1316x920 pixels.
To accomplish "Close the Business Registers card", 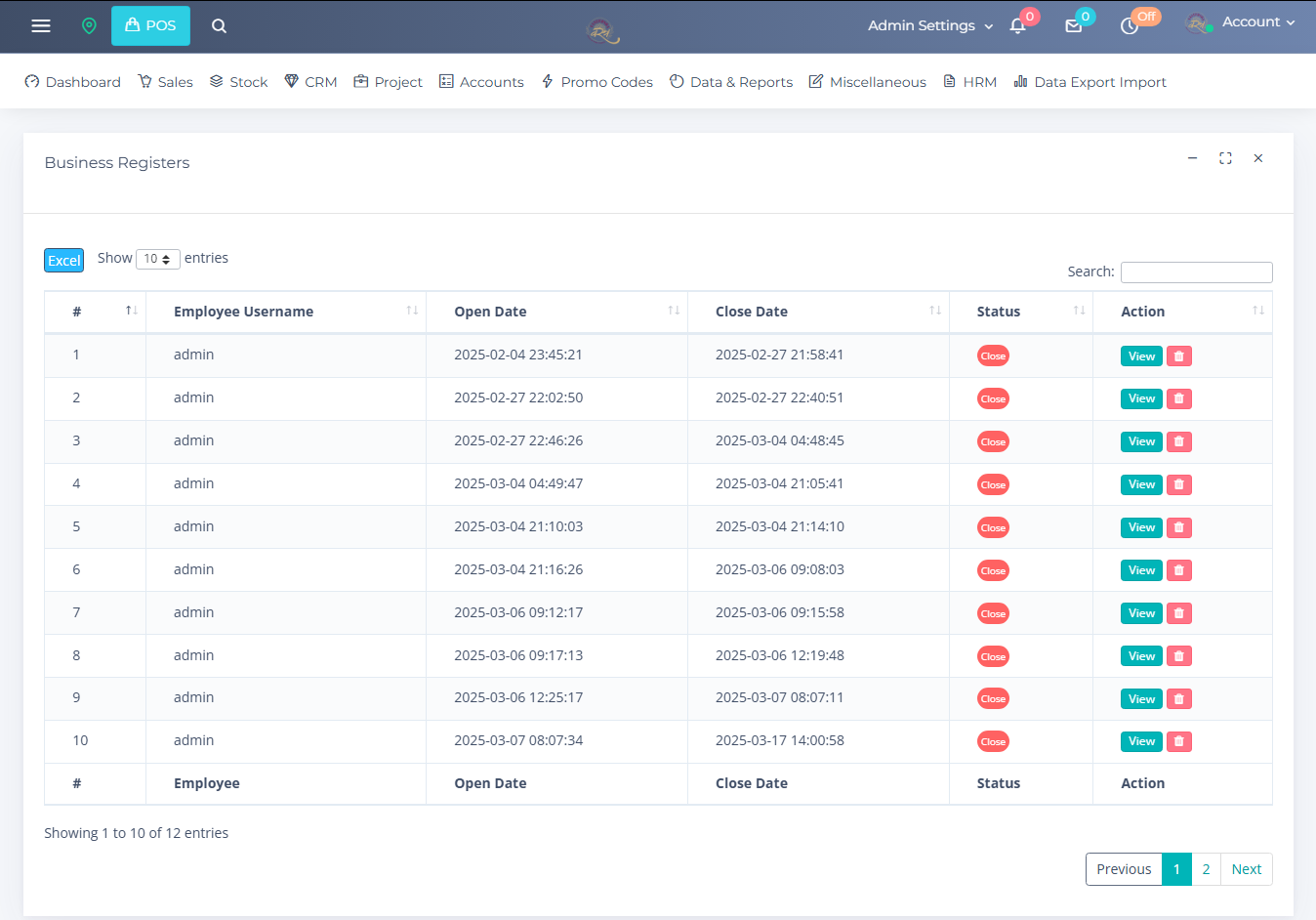I will [1258, 158].
